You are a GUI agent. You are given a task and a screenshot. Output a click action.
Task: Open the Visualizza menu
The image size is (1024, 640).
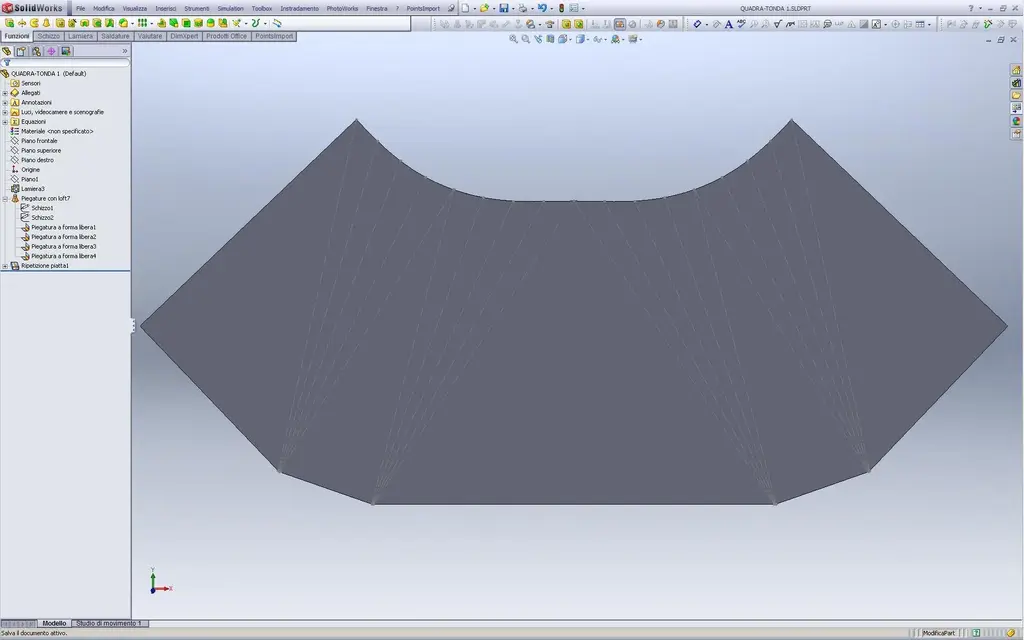tap(135, 8)
